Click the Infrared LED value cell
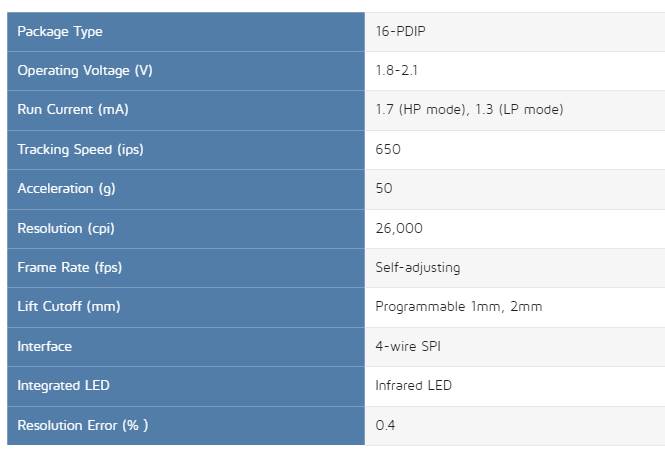 point(515,386)
